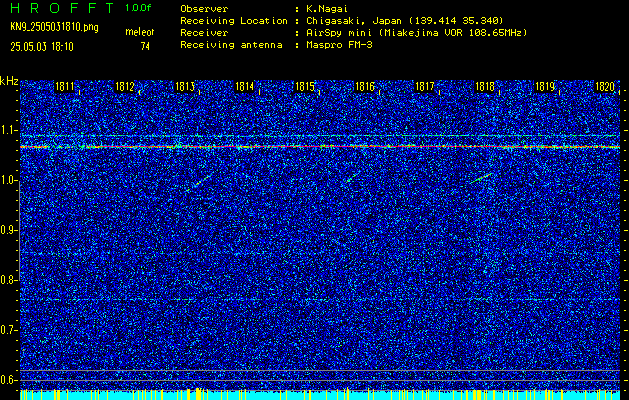Click the kHz axis unit label
The image size is (629, 400).
pyautogui.click(x=9, y=81)
